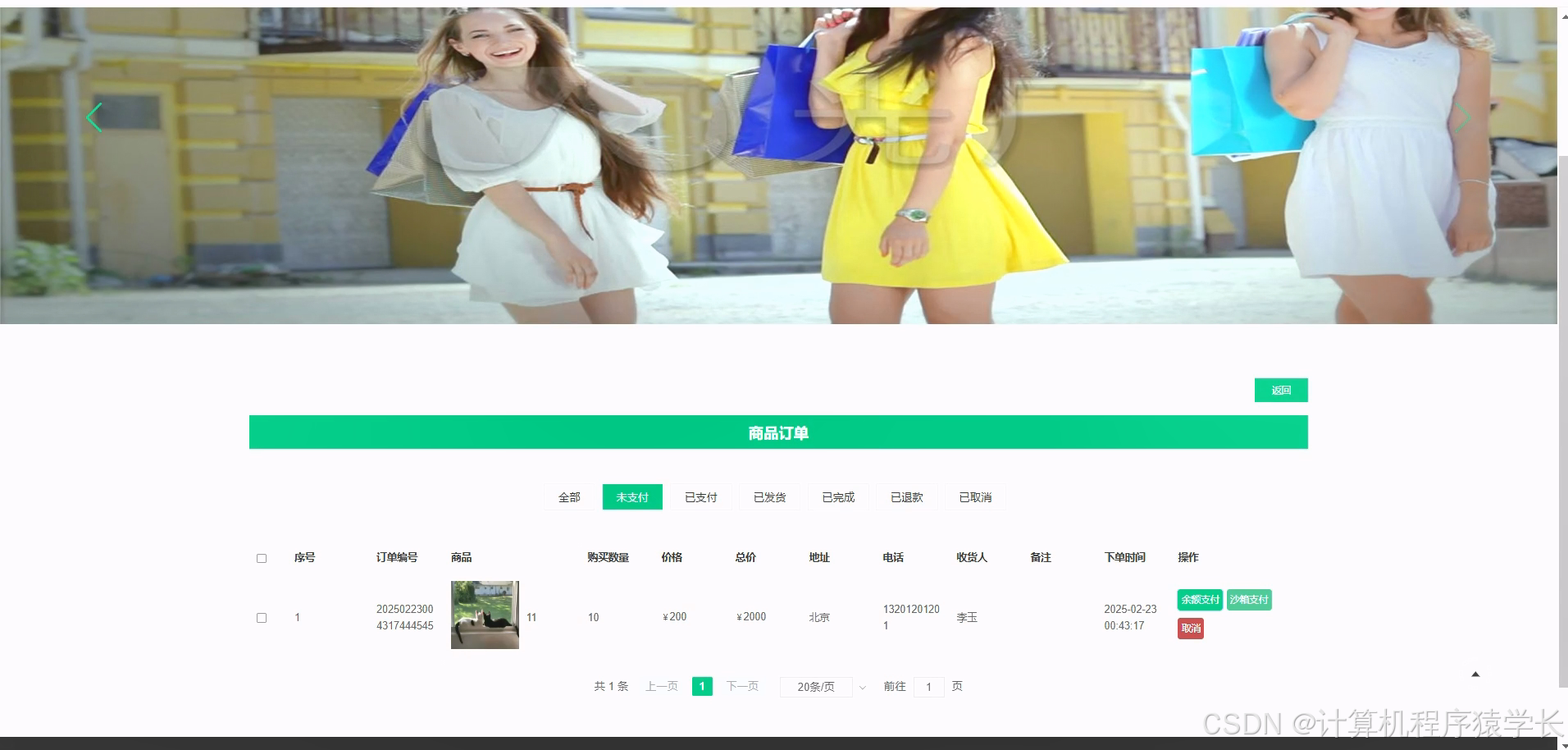Viewport: 1568px width, 750px height.
Task: Pay the order with 余额支付
Action: (1200, 600)
